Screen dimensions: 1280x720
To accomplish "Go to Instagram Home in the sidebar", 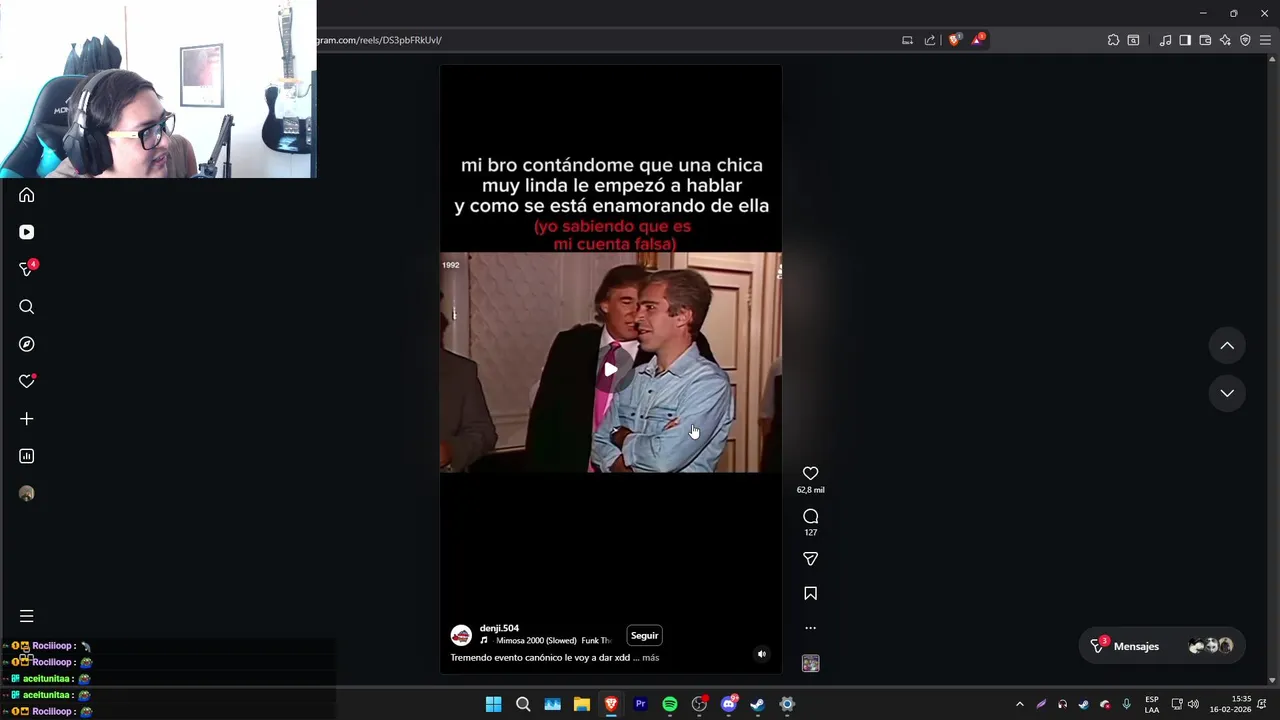I will tap(27, 195).
